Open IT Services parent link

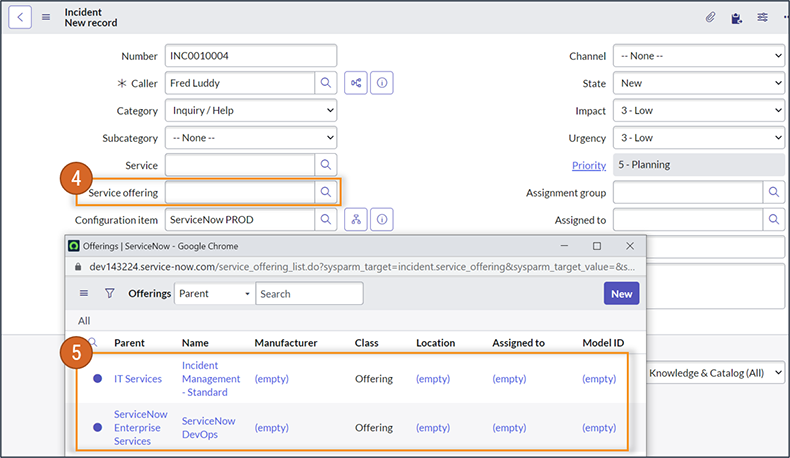(138, 379)
